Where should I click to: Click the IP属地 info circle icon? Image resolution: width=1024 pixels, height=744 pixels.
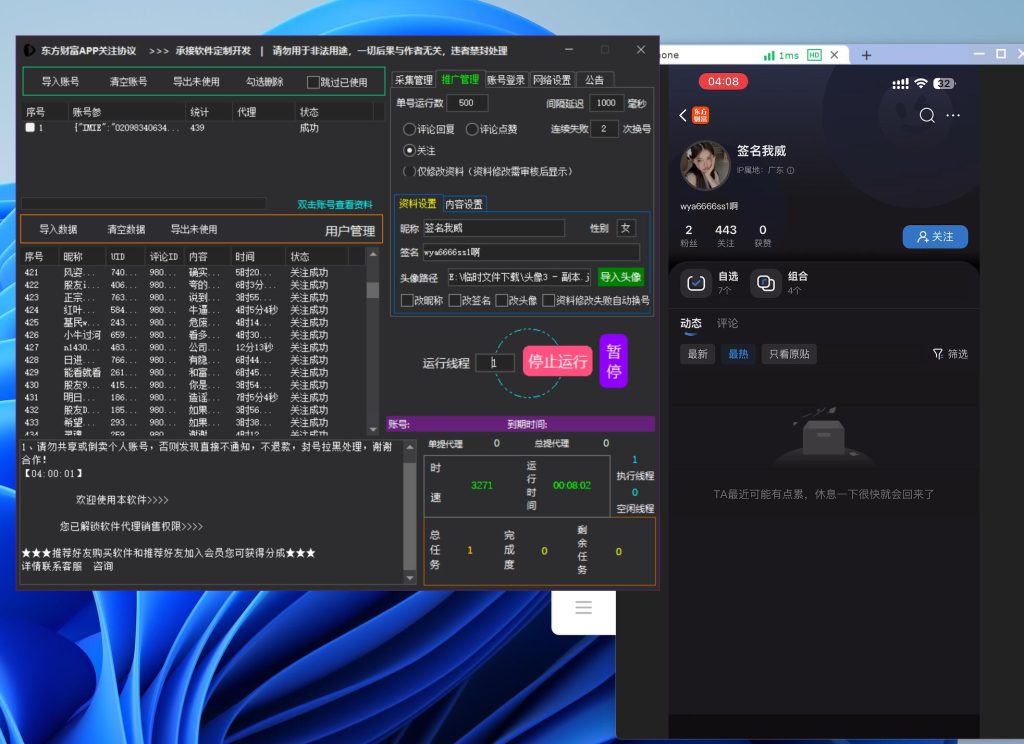[x=790, y=171]
